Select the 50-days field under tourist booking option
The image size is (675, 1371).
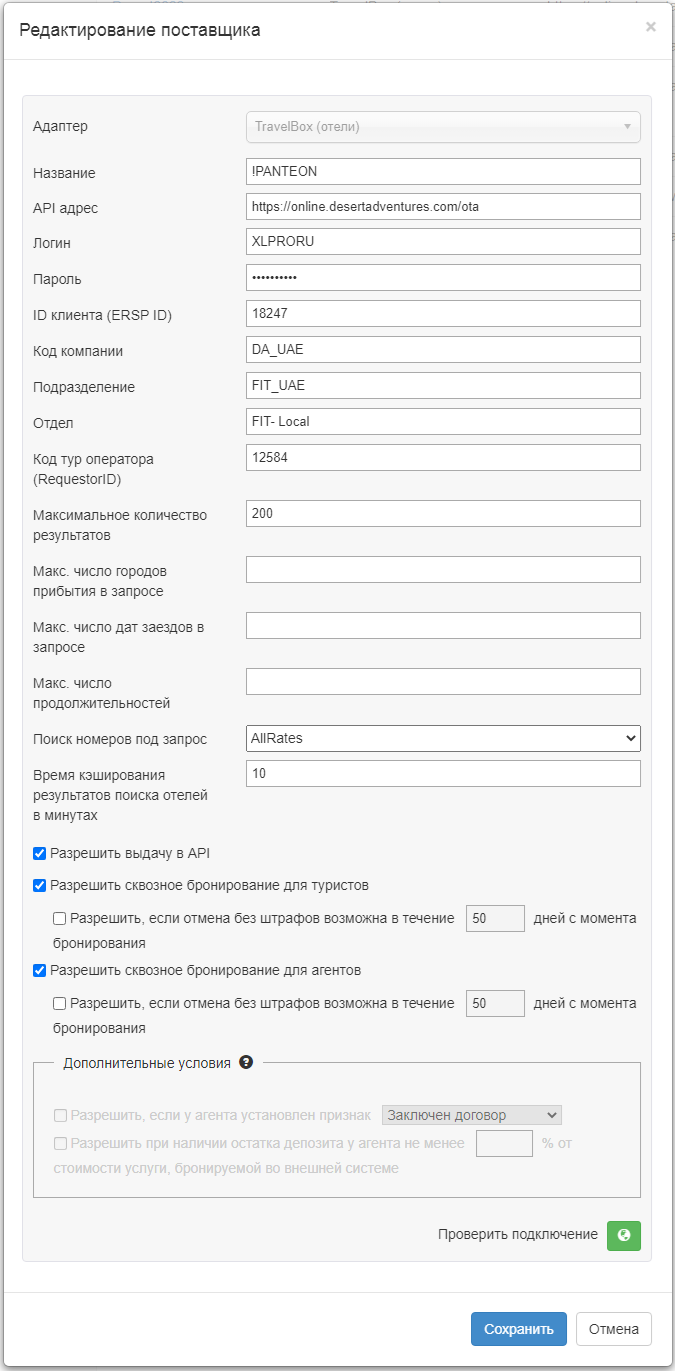click(x=494, y=918)
